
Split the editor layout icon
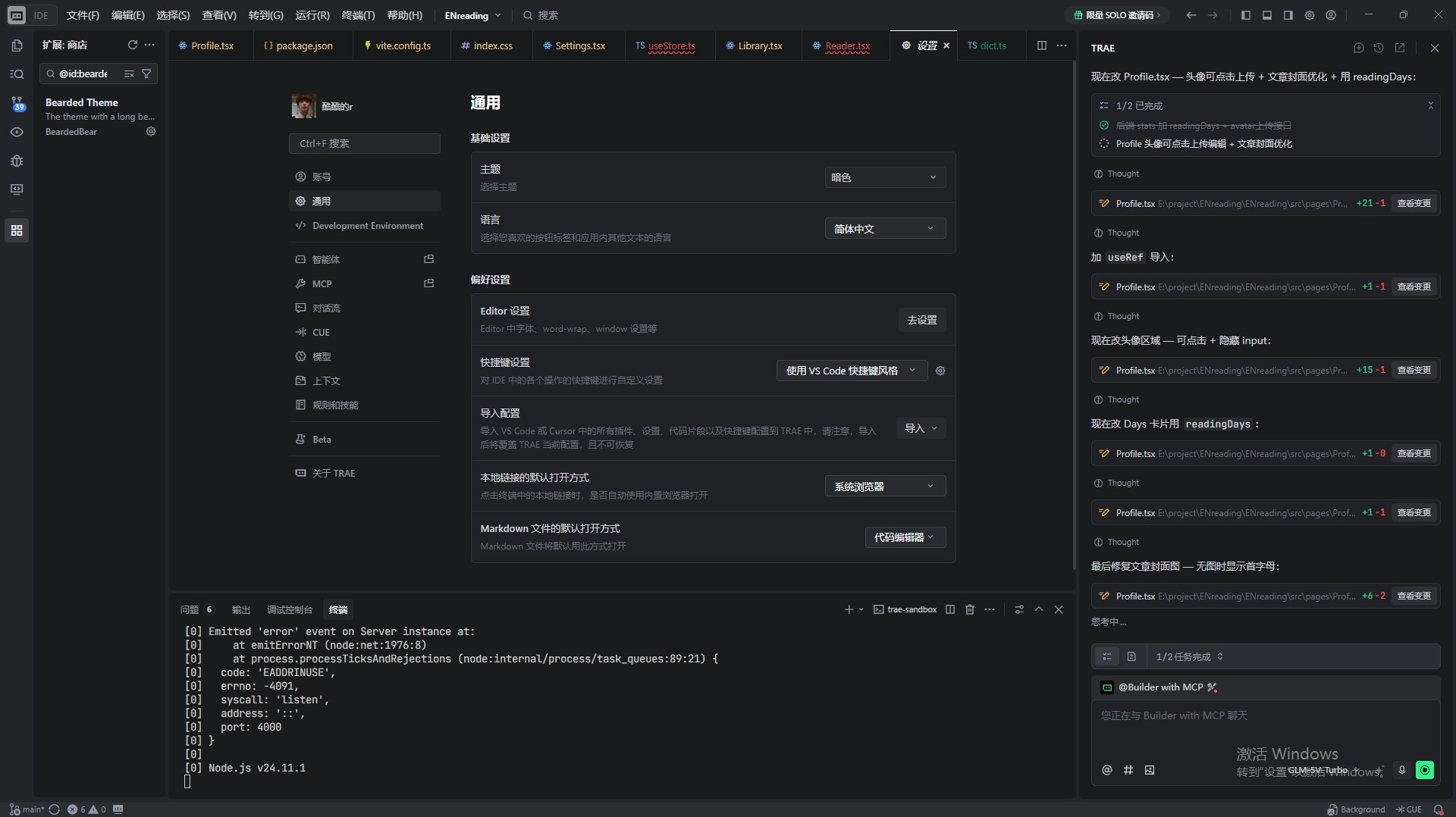tap(1041, 45)
